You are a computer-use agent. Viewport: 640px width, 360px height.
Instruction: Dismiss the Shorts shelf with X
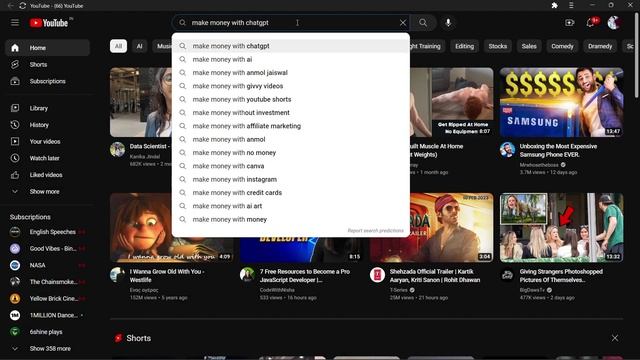click(x=615, y=338)
